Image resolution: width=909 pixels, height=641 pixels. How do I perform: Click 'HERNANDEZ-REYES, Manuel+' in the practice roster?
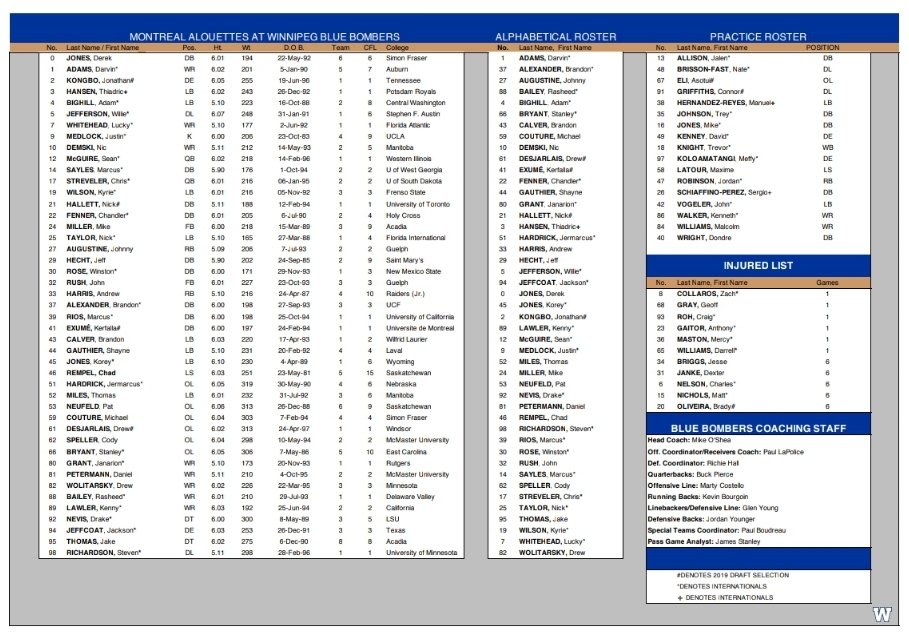coord(726,103)
